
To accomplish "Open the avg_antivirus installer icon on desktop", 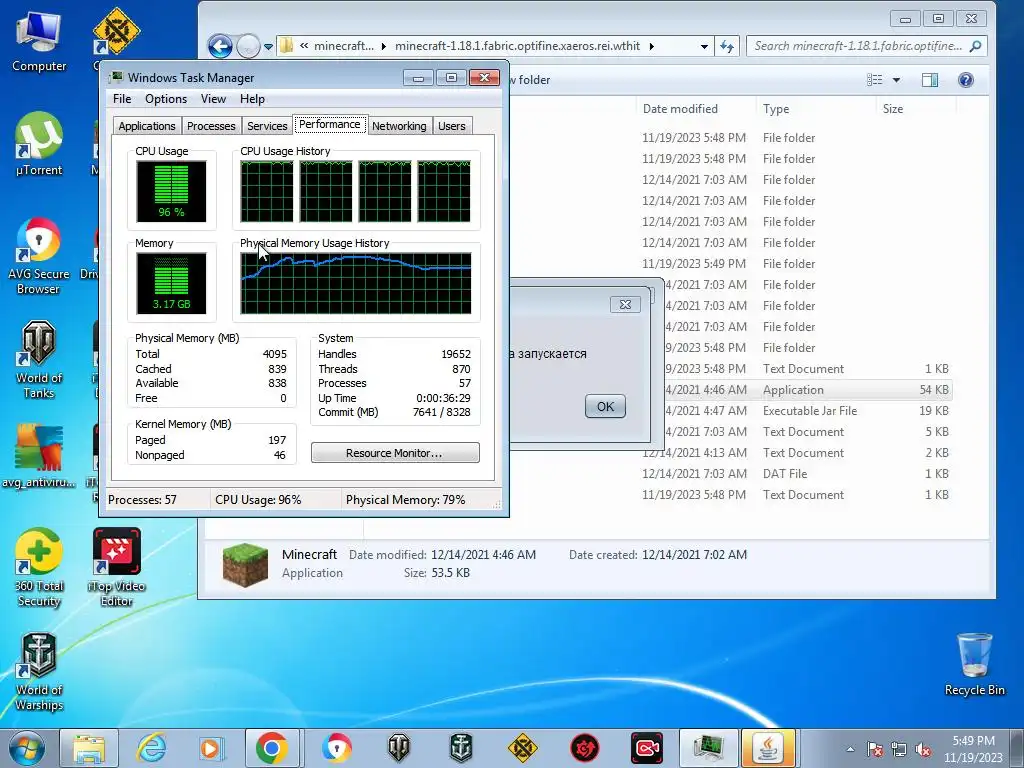I will 39,456.
